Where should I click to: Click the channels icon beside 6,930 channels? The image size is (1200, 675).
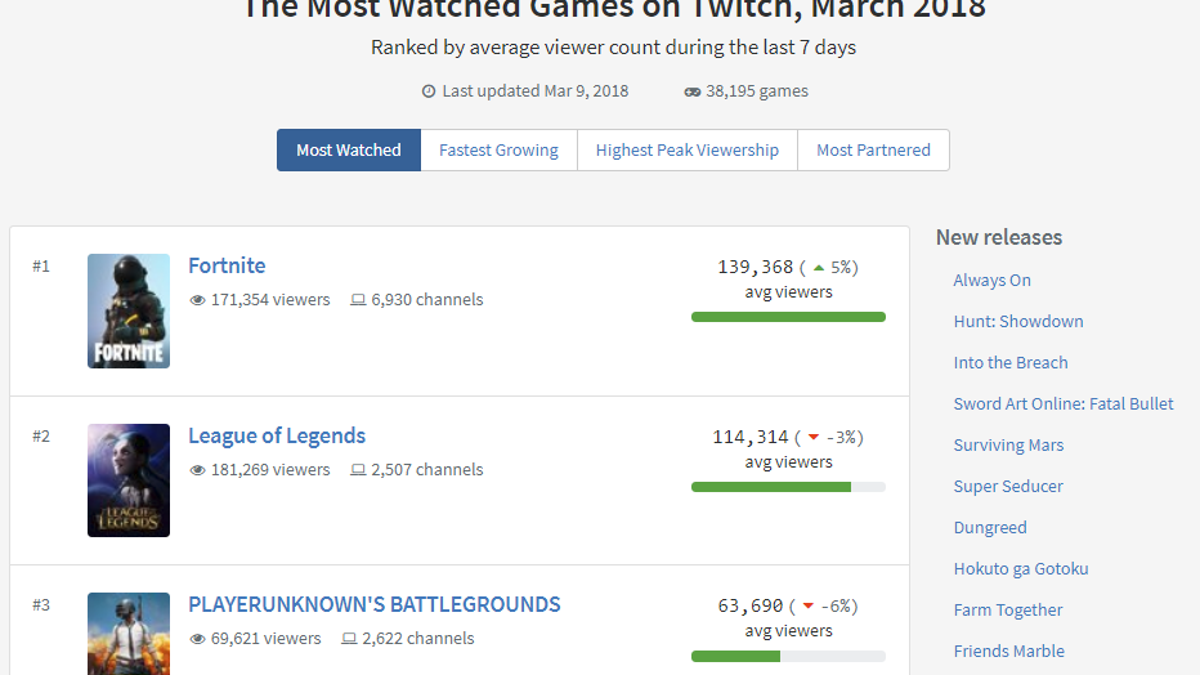coord(358,300)
